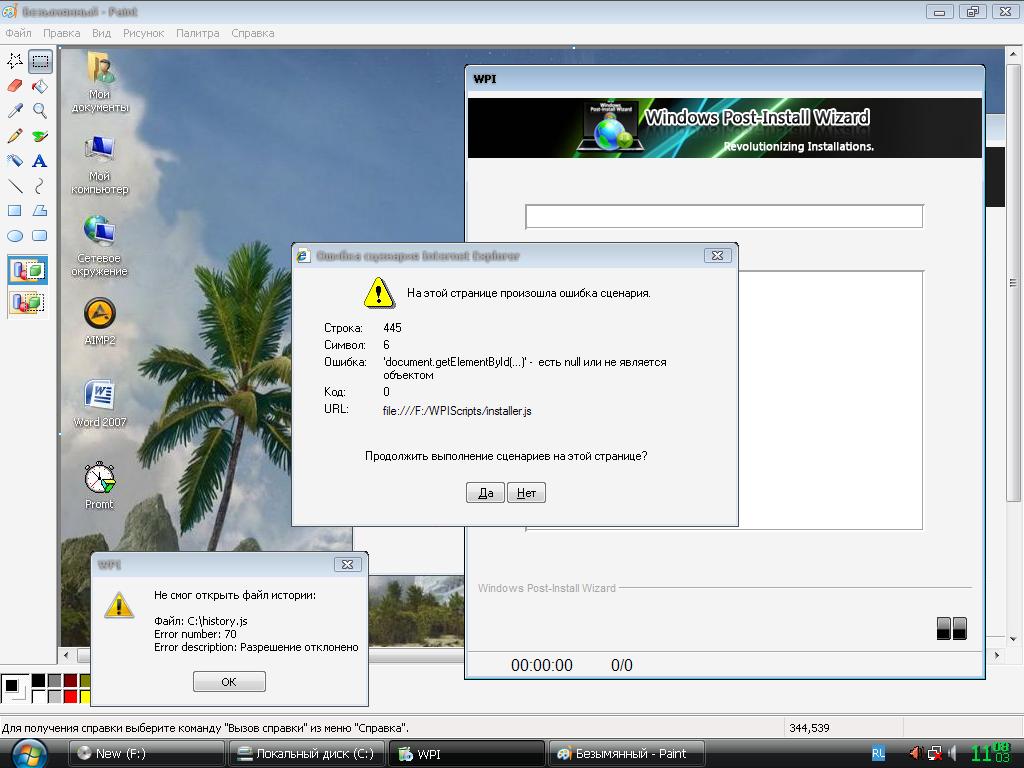Click the red volume speaker tray icon
The width and height of the screenshot is (1024, 768).
coord(916,754)
